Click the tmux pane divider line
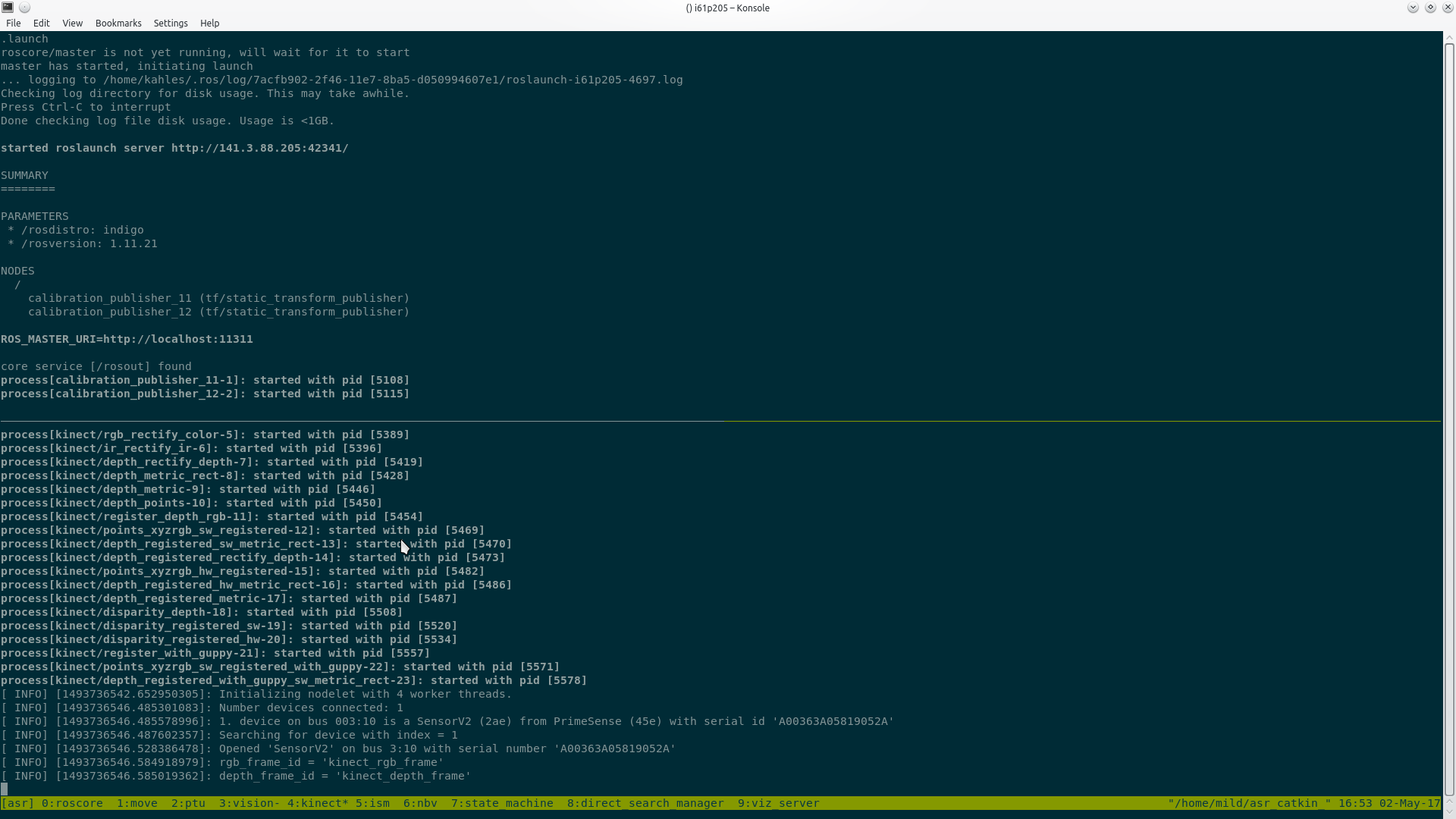1456x819 pixels. click(720, 420)
